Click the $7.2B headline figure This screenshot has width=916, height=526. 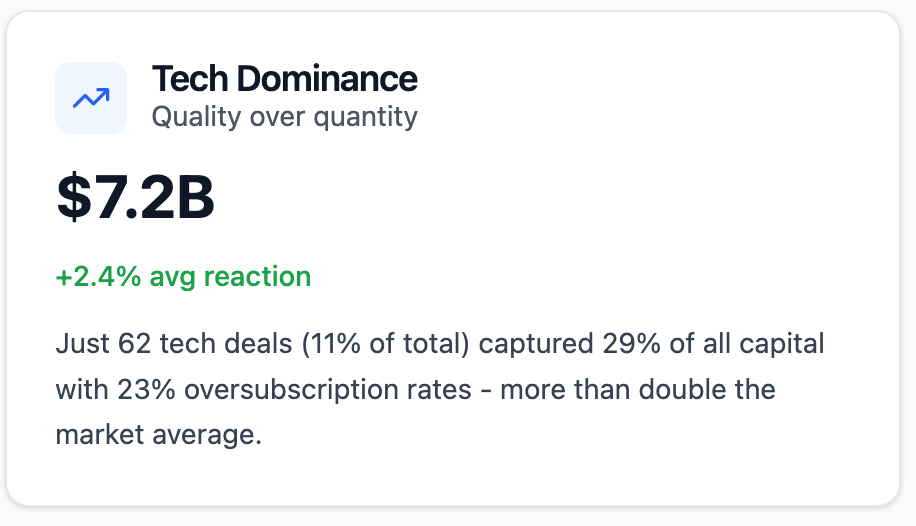[136, 197]
